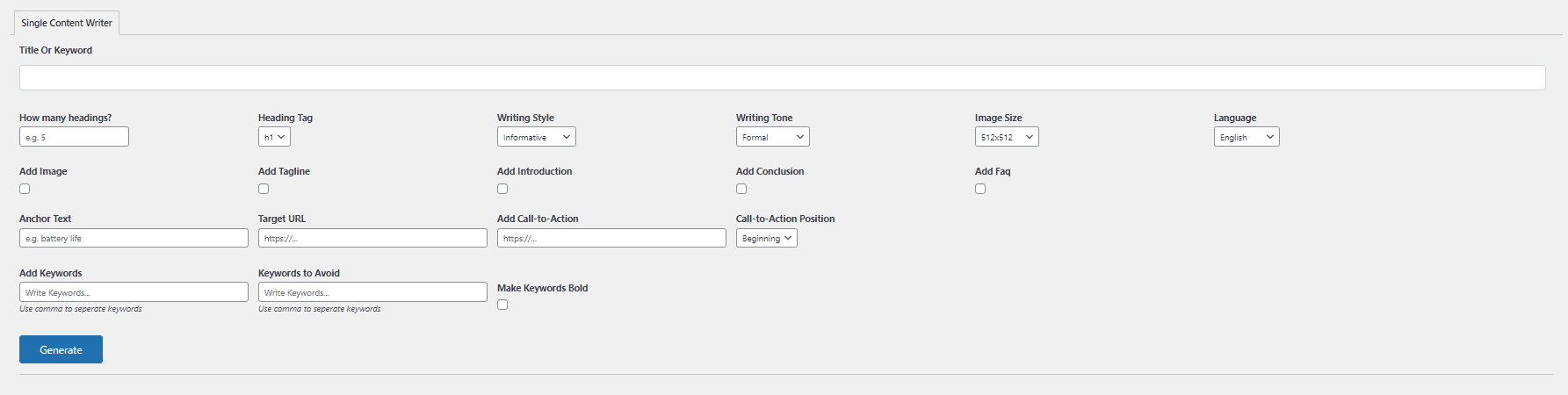
Task: Open the Call-to-Action Position dropdown
Action: 767,238
